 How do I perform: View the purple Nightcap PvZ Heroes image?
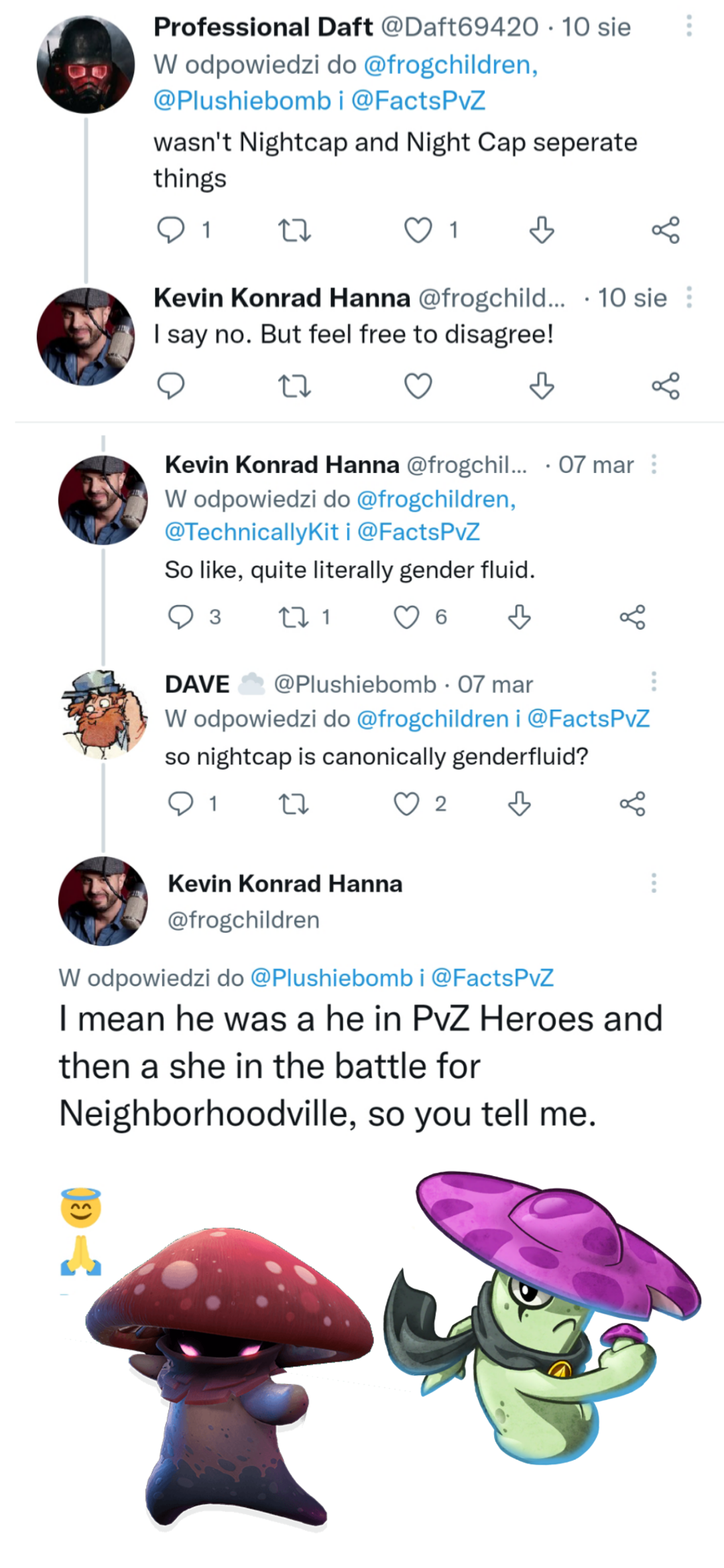point(543,1313)
